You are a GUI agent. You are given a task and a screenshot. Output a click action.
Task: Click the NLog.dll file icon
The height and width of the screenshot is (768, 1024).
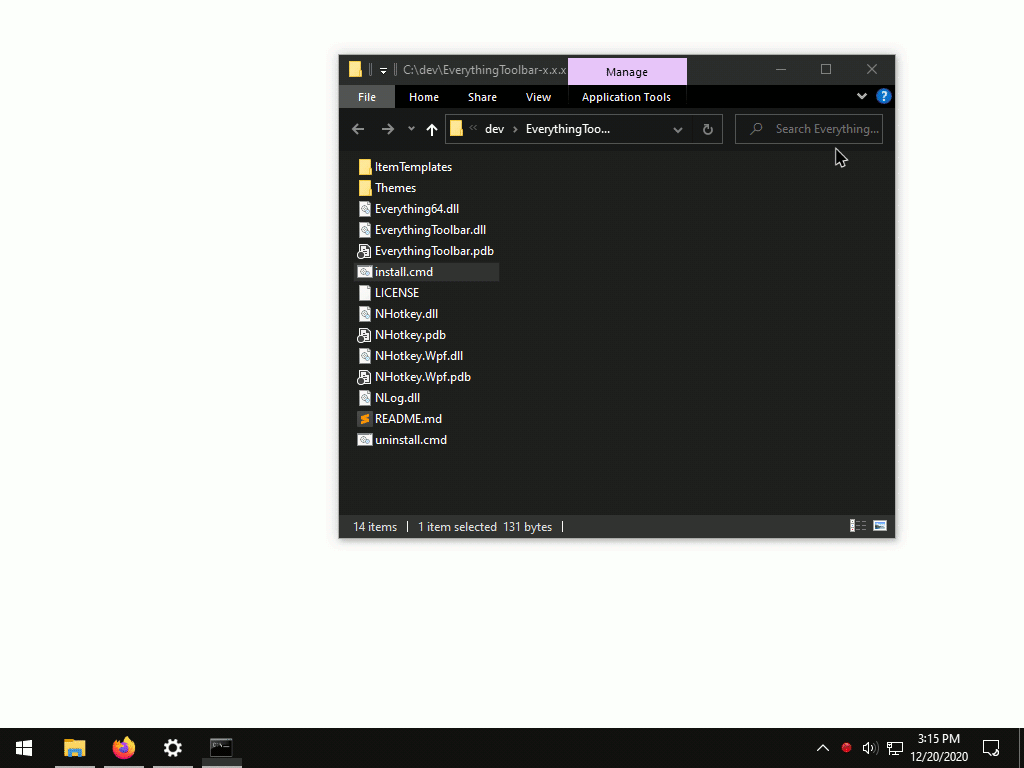pos(365,398)
